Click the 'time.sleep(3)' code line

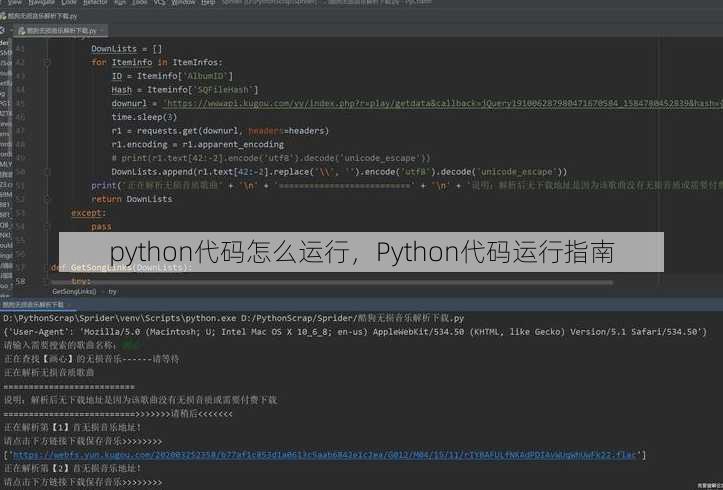[144, 117]
